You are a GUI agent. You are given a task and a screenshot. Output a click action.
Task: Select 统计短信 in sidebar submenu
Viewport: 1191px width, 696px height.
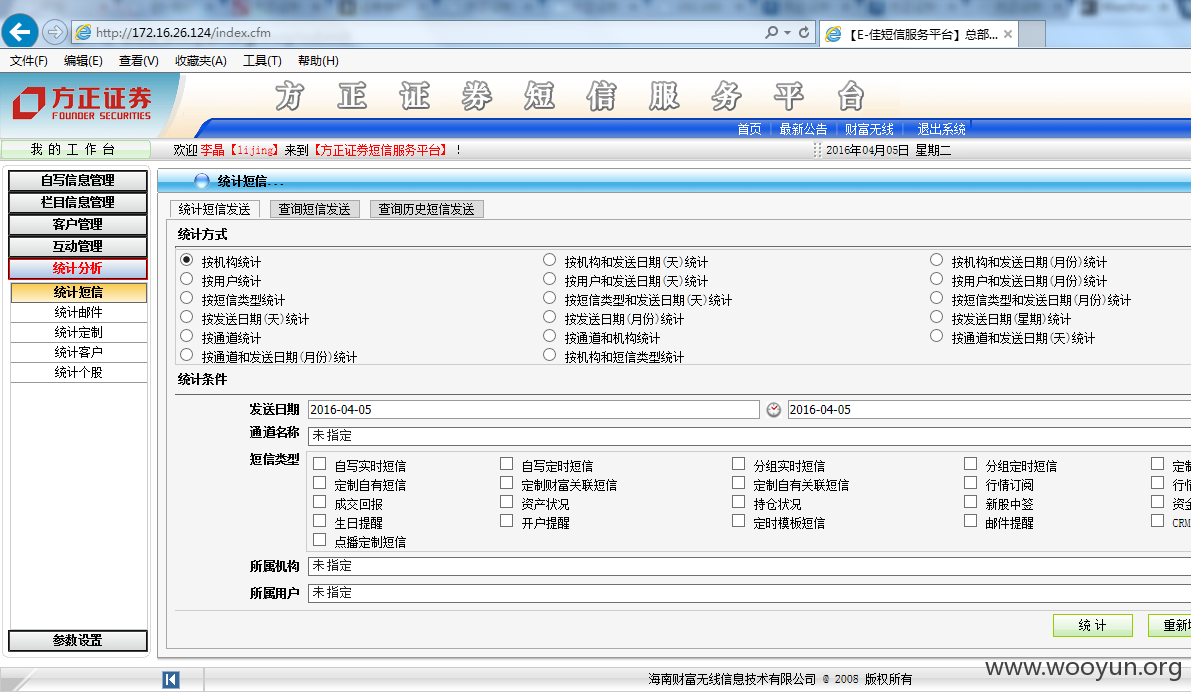point(79,293)
